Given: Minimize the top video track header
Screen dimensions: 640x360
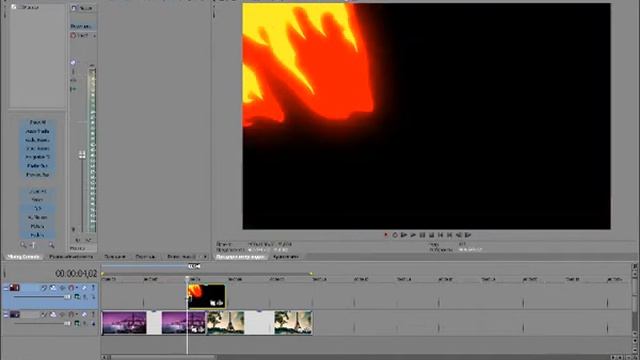Looking at the screenshot, I should pyautogui.click(x=6, y=288).
